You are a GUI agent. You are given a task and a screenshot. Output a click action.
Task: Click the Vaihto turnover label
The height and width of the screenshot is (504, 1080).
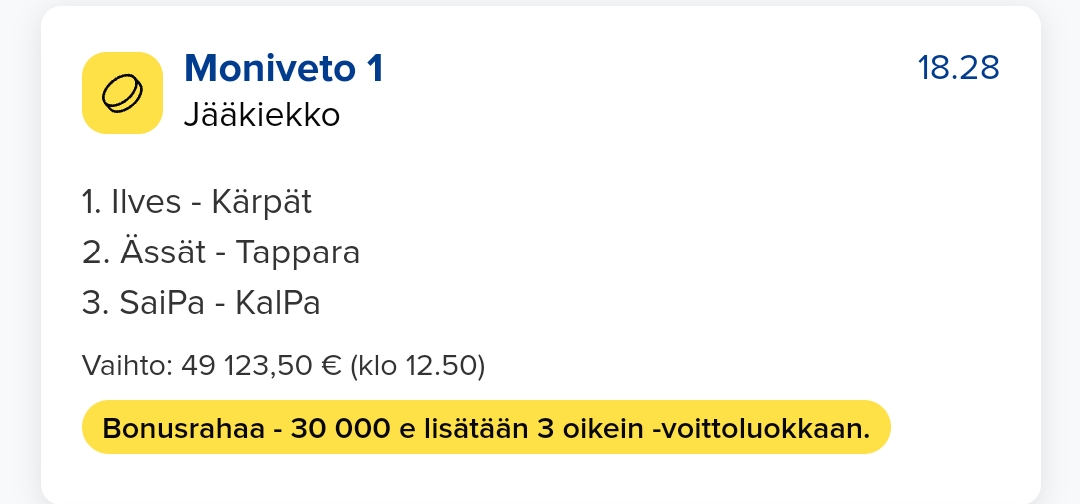[x=127, y=365]
